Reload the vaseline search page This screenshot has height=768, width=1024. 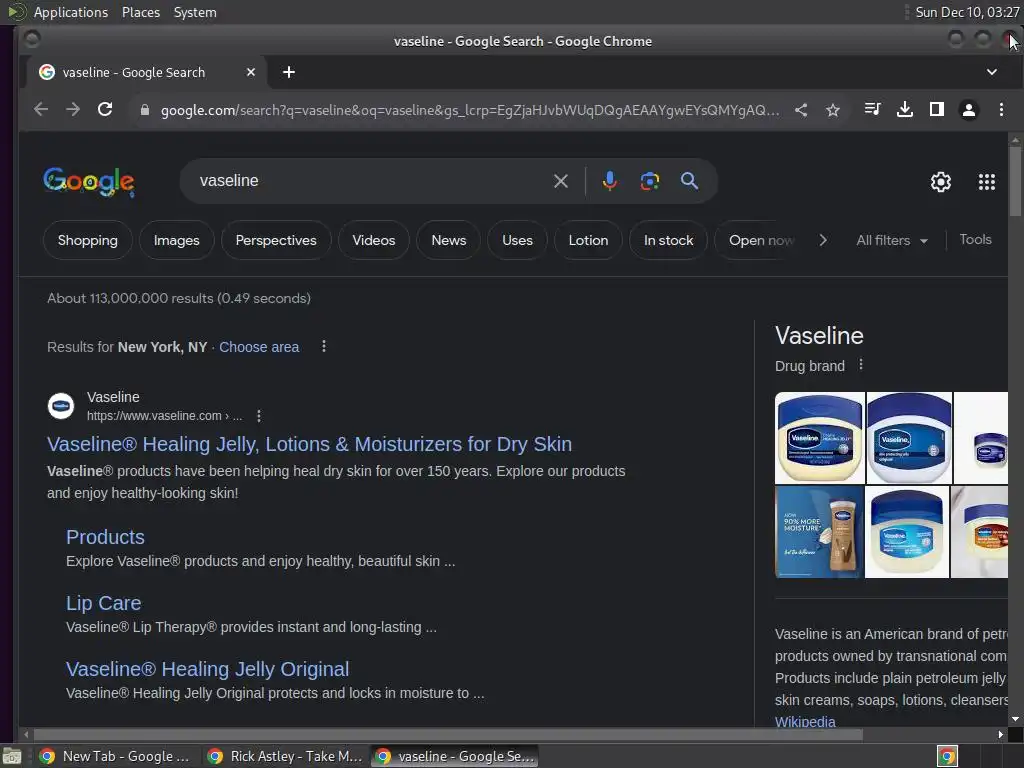coord(105,110)
